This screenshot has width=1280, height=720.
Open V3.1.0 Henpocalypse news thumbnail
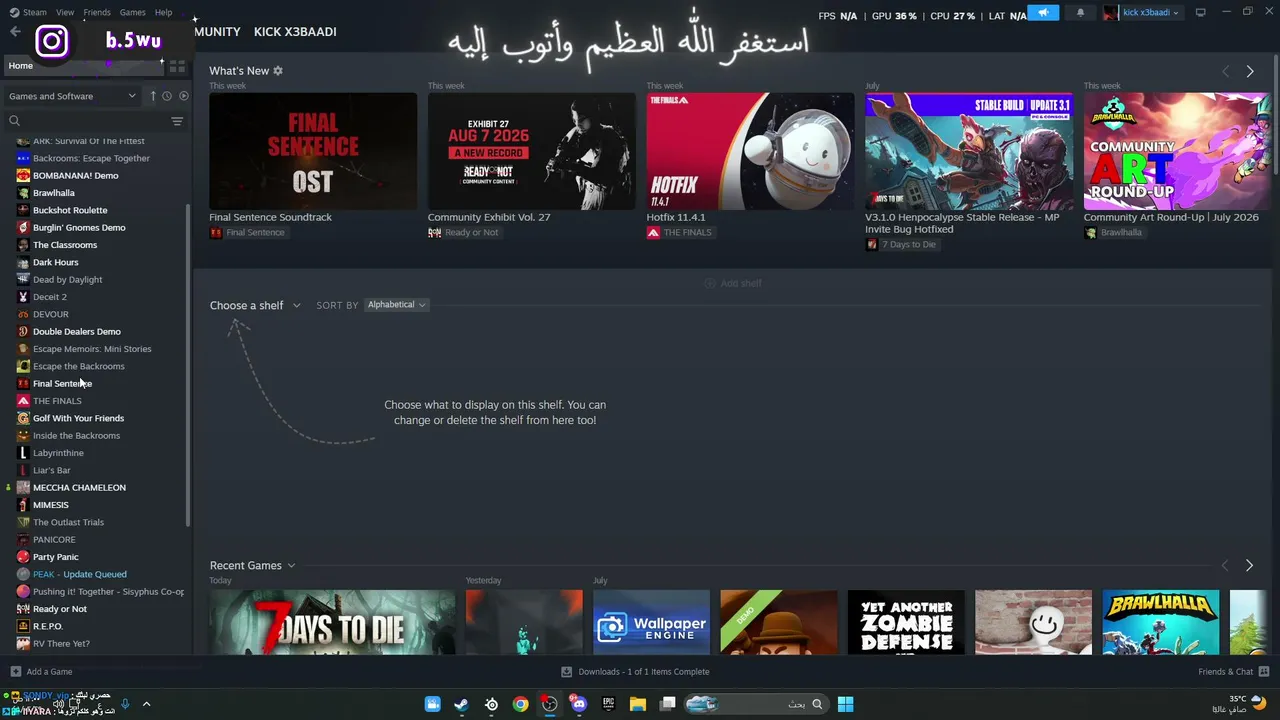[969, 151]
